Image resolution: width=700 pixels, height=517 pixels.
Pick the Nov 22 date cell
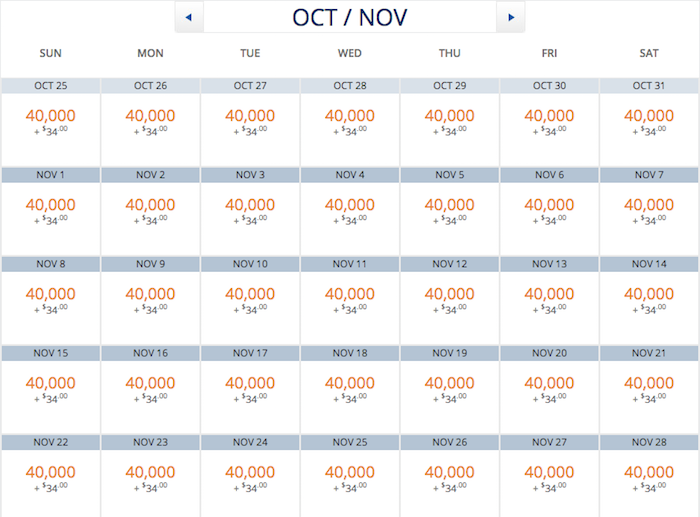[50, 476]
